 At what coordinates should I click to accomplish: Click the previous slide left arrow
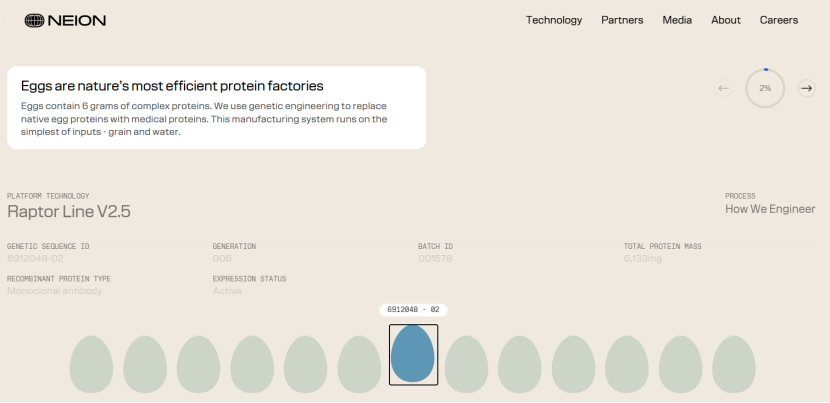(x=724, y=88)
